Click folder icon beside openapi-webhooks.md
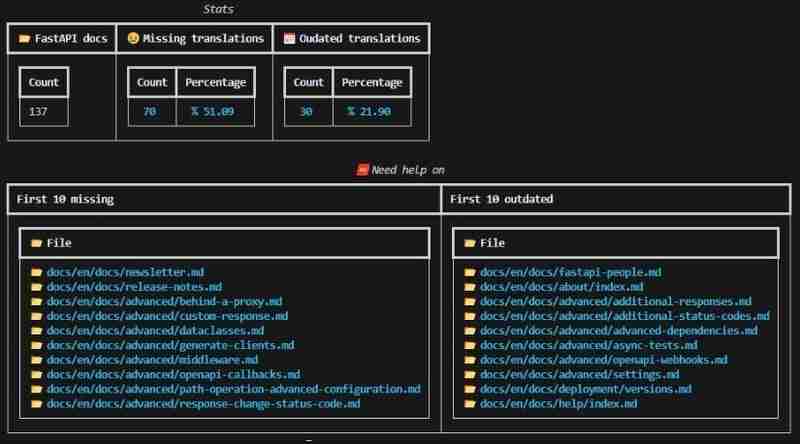This screenshot has height=444, width=800. point(470,360)
